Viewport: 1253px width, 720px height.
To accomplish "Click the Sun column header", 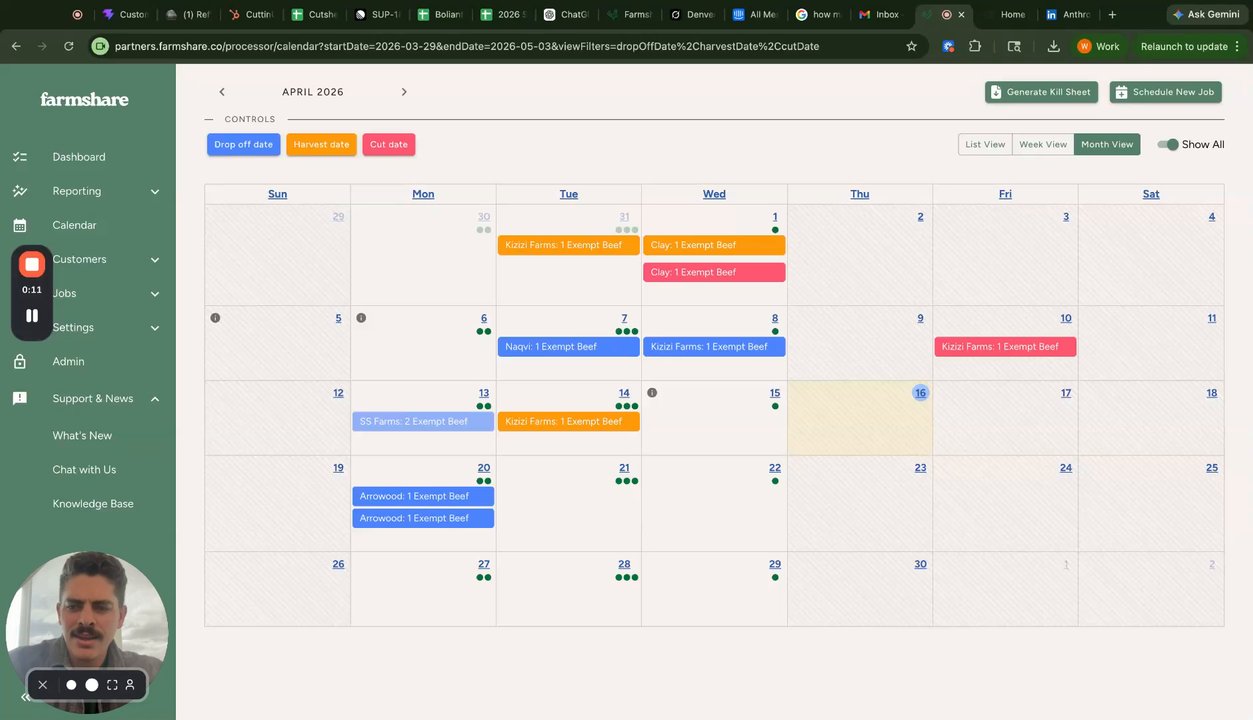I will 278,194.
